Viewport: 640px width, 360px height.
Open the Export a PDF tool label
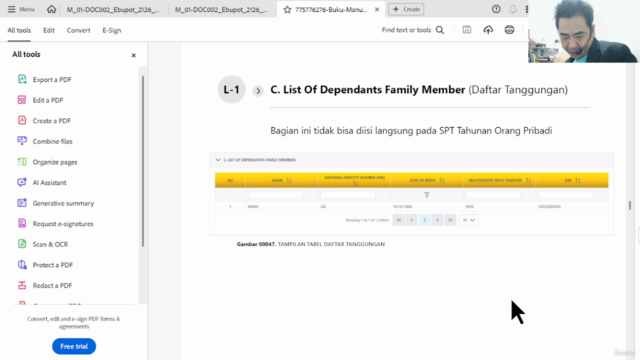click(x=52, y=80)
